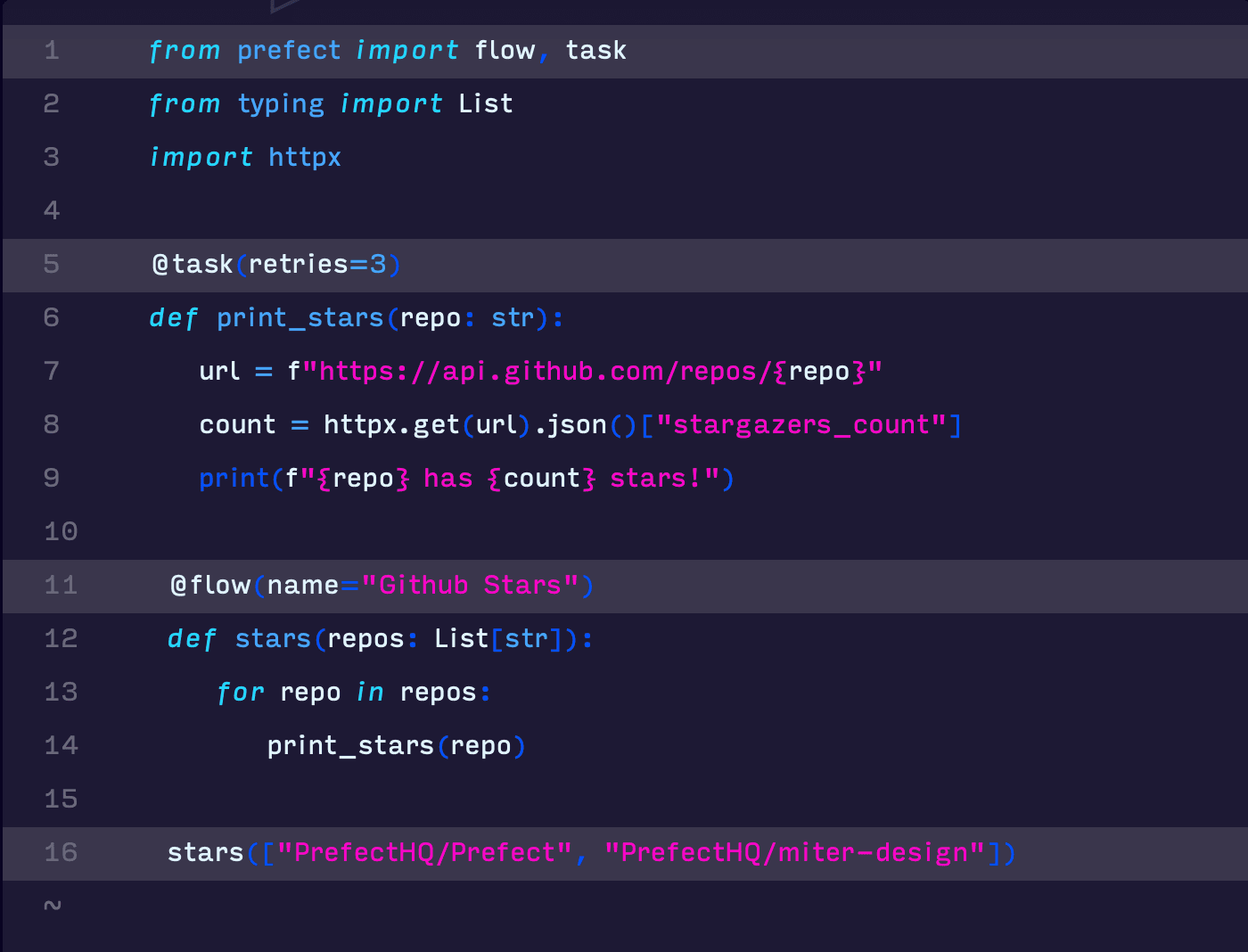Screen dimensions: 1248x952
Task: Click the for keyword in the loop
Action: coord(241,693)
